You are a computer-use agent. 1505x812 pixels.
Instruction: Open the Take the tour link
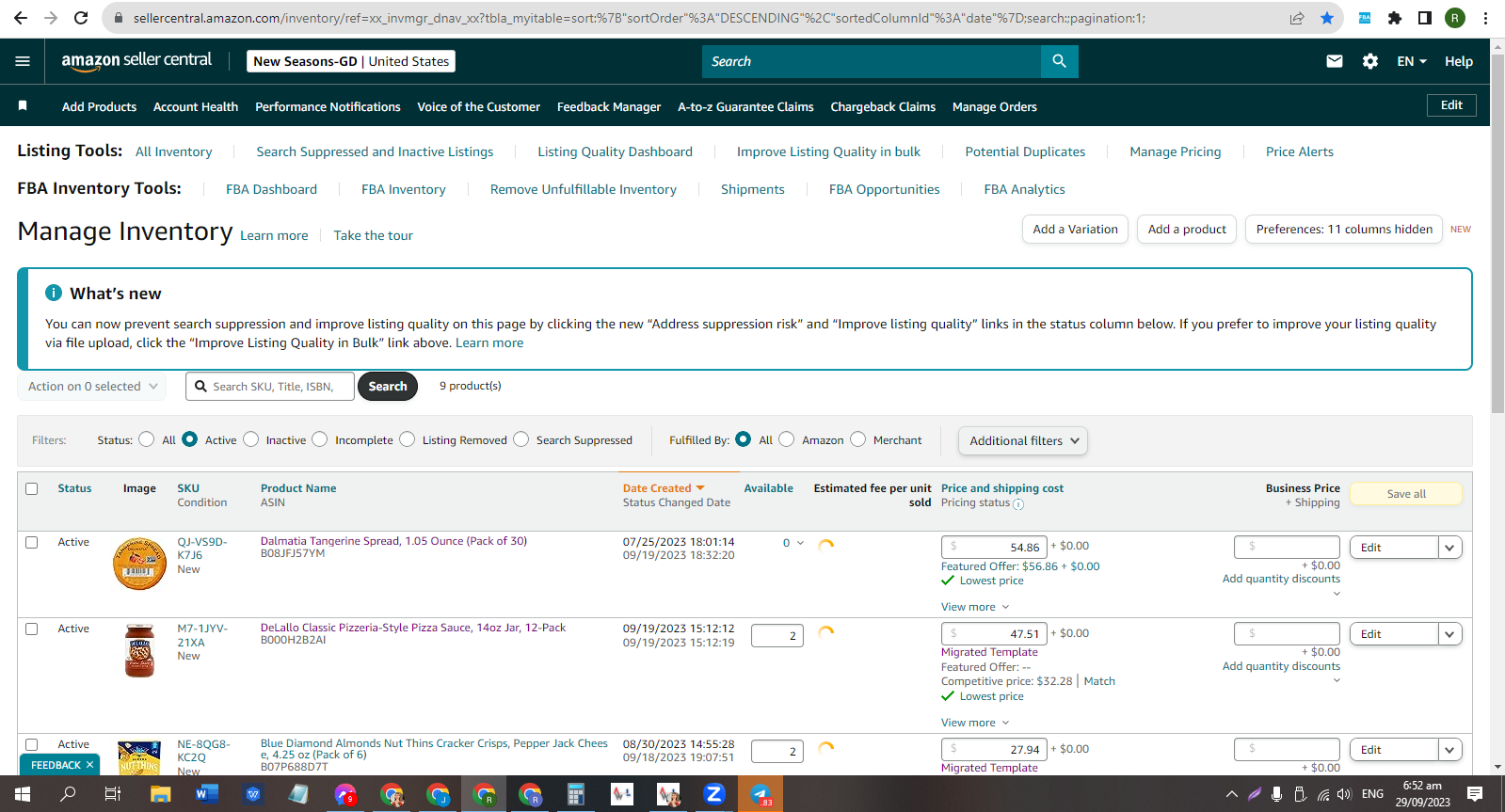[x=373, y=235]
